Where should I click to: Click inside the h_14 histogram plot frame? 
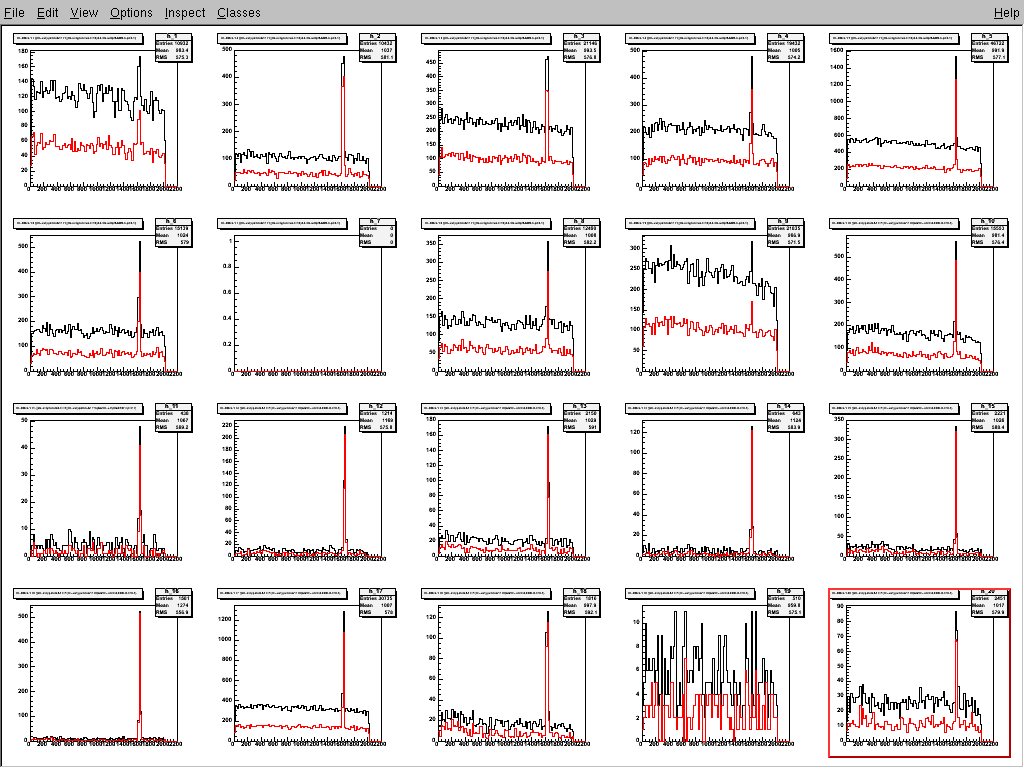[x=716, y=488]
